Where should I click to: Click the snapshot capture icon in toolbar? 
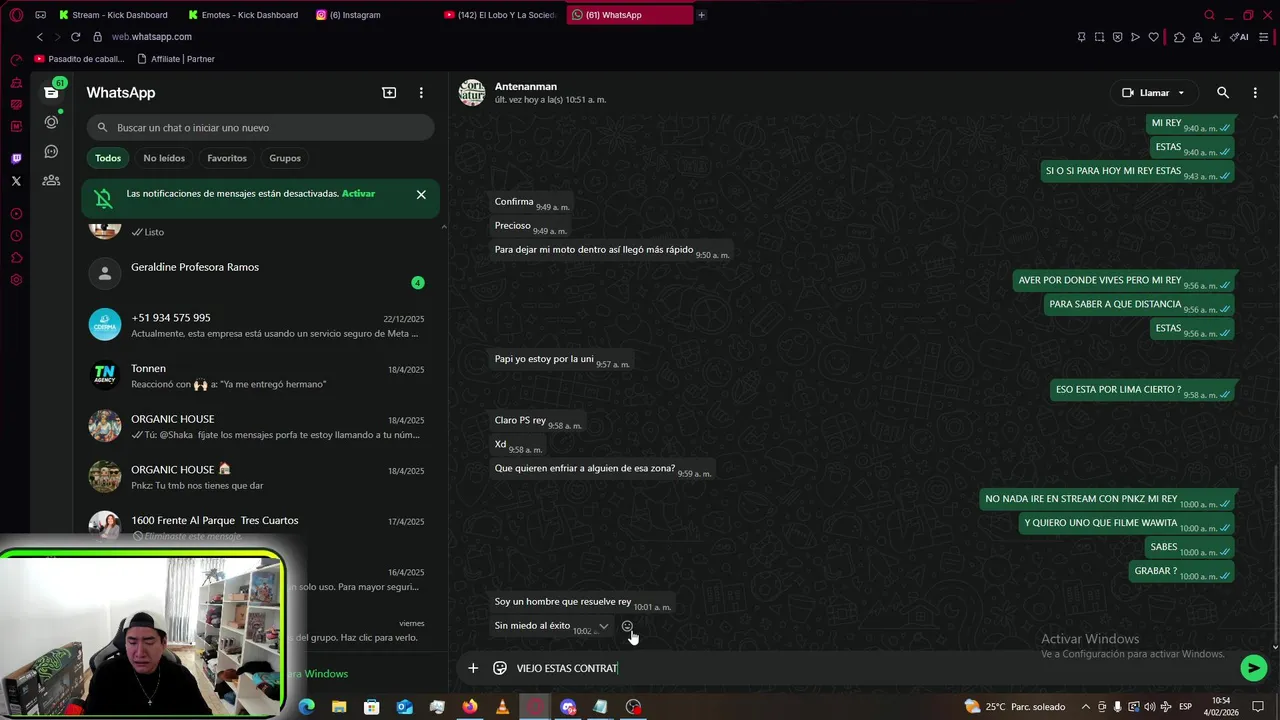[1099, 37]
